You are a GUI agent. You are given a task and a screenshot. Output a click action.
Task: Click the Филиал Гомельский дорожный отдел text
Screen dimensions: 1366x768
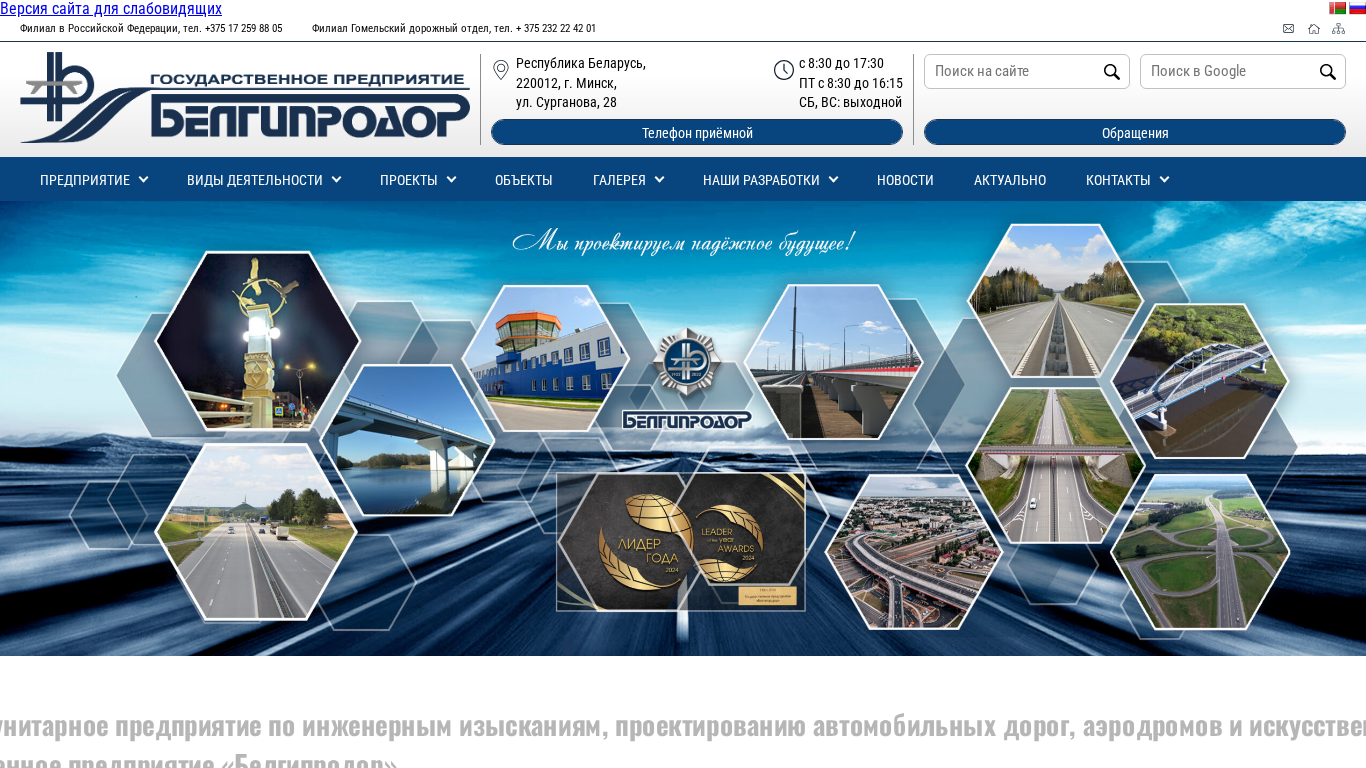pyautogui.click(x=454, y=28)
